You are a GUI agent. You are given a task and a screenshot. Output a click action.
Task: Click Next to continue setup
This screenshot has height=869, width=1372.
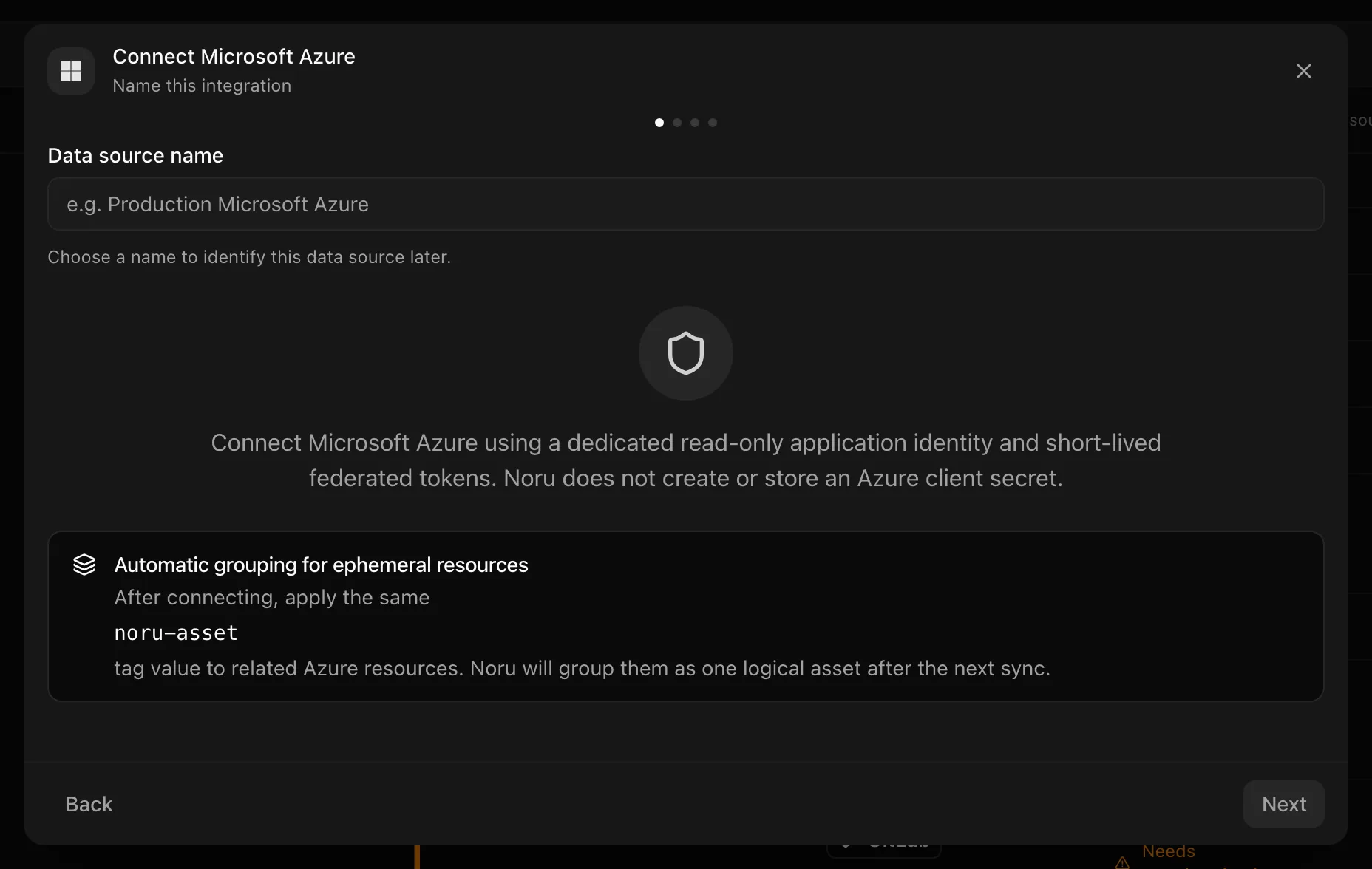coord(1283,804)
